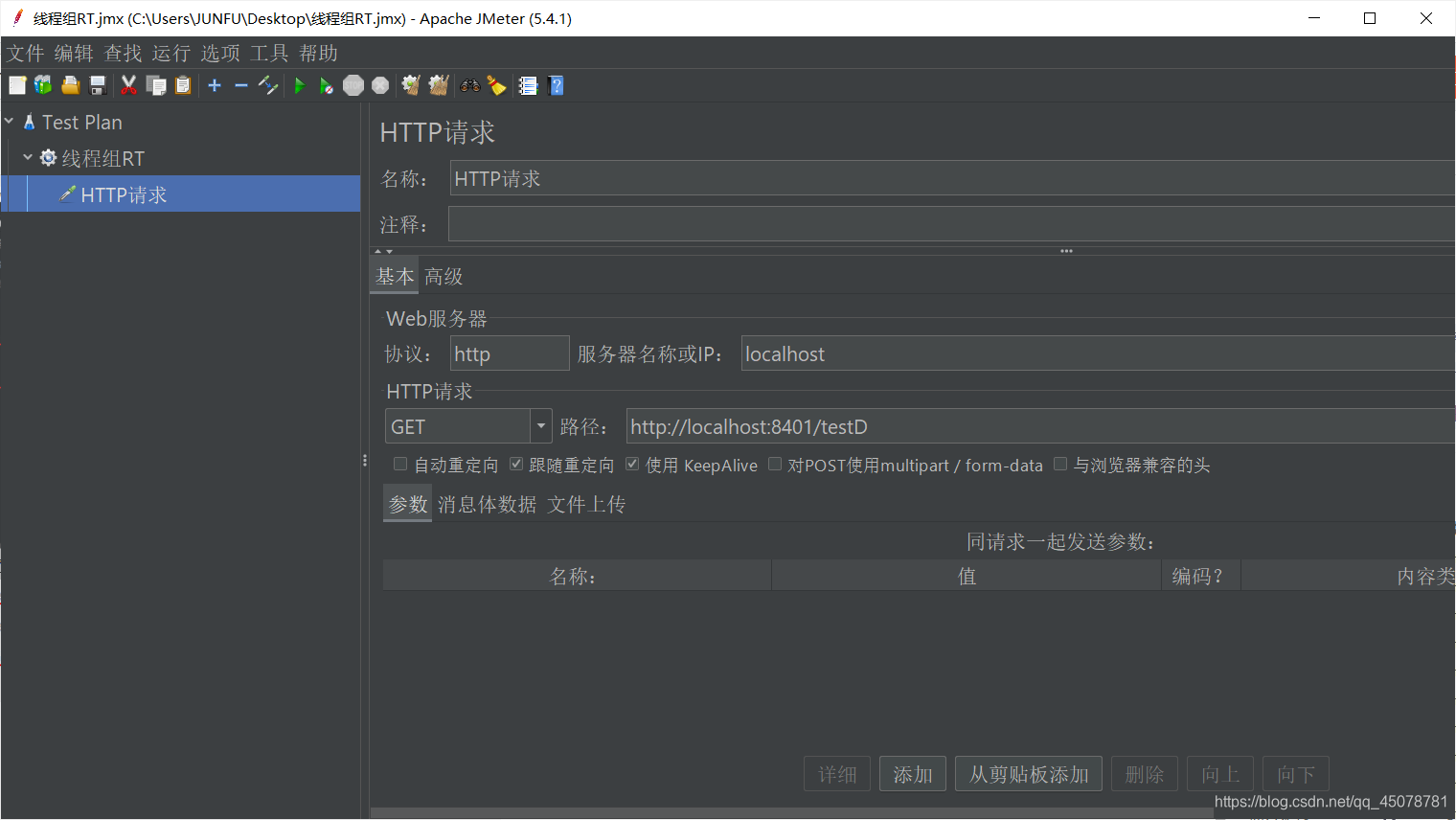Collapse the 线程组RT tree node

coord(28,156)
